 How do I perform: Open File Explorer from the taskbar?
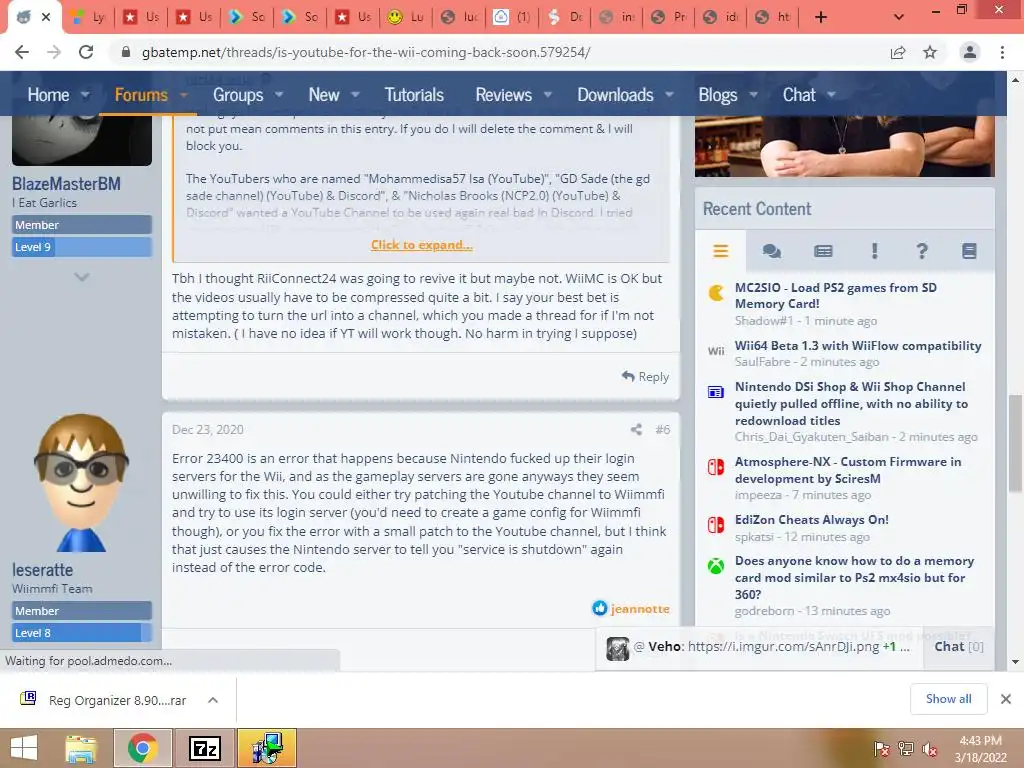[x=81, y=748]
